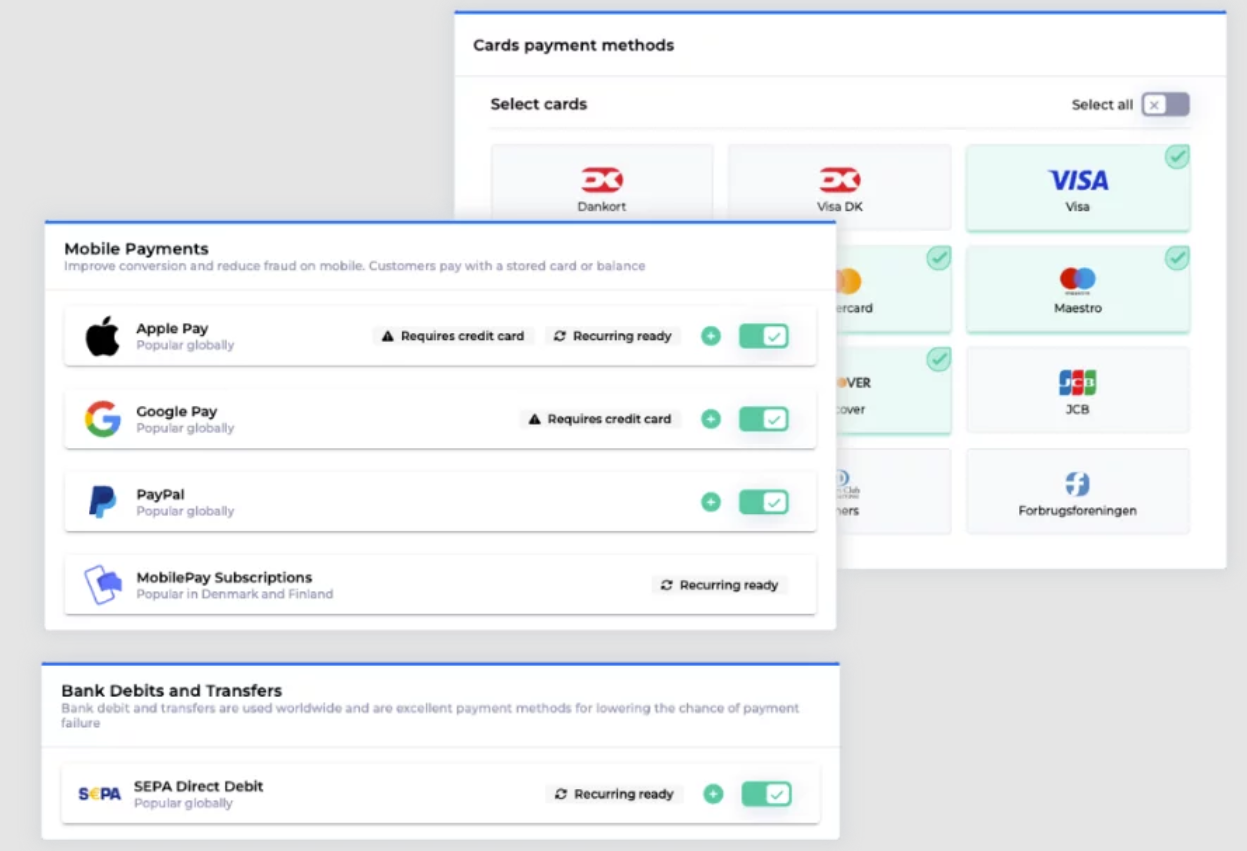Click the recurring arrows icon in MobilePay row
The width and height of the screenshot is (1247, 851).
[x=667, y=585]
